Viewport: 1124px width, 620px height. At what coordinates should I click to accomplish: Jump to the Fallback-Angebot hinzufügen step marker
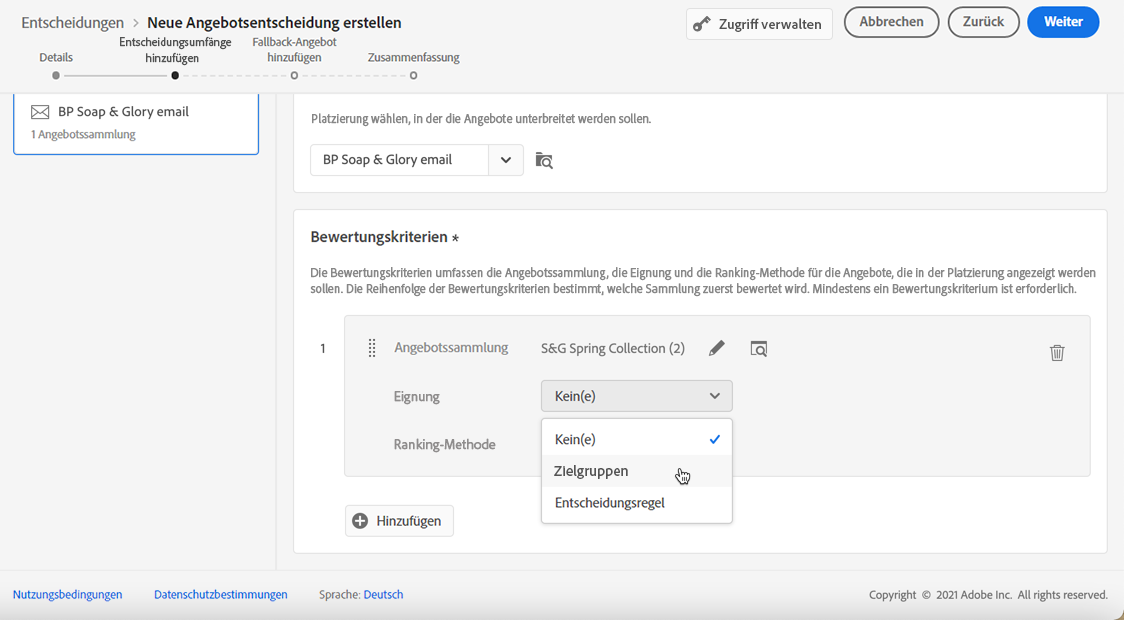click(294, 75)
